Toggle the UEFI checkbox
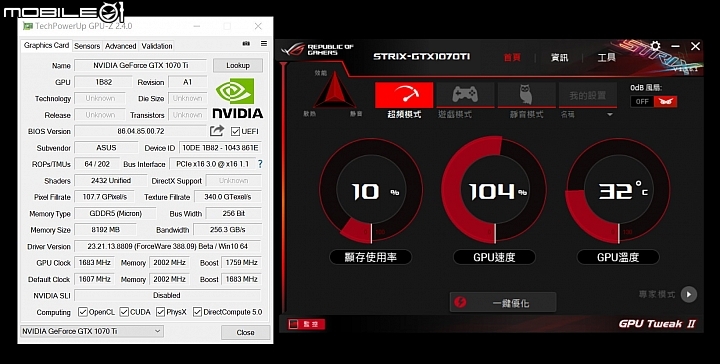Image resolution: width=720 pixels, height=364 pixels. 236,131
